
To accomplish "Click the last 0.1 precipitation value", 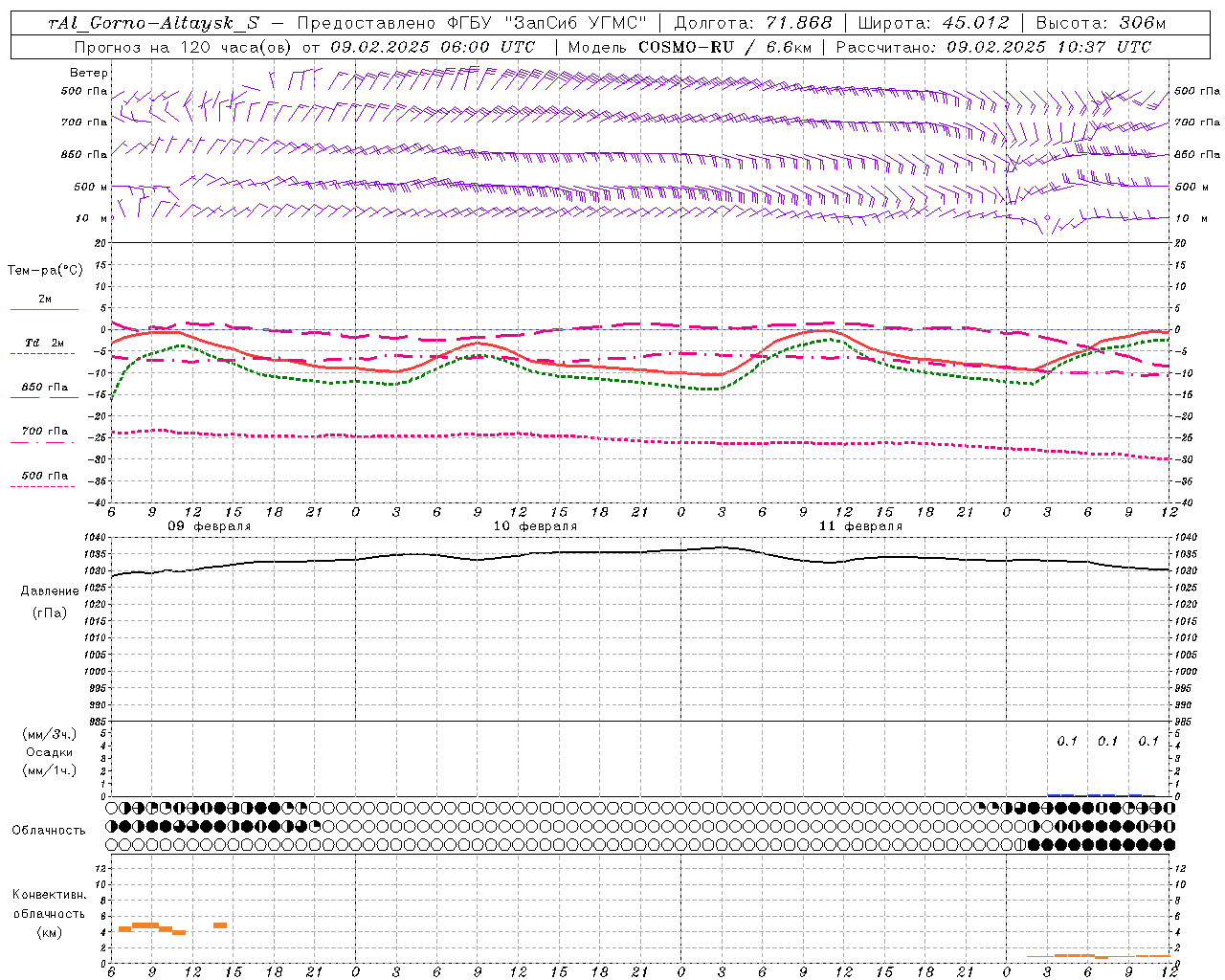I will (x=1148, y=741).
